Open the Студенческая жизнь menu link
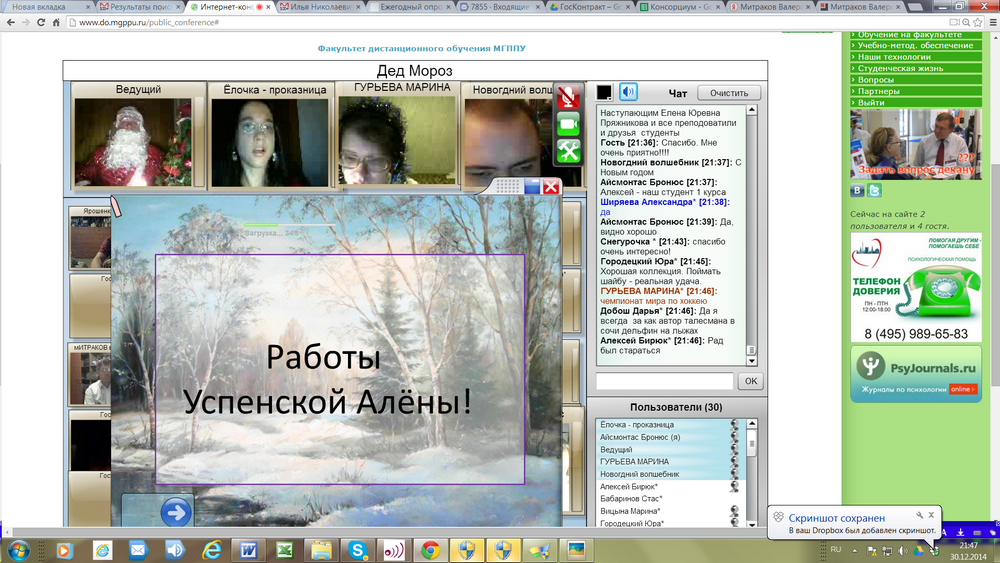Image resolution: width=1000 pixels, height=563 pixels. (915, 68)
